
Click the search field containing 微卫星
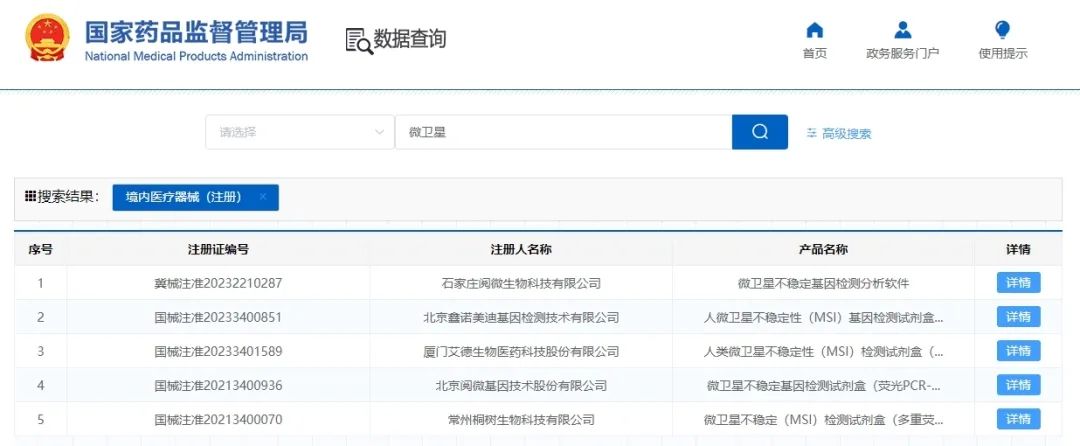click(x=563, y=132)
